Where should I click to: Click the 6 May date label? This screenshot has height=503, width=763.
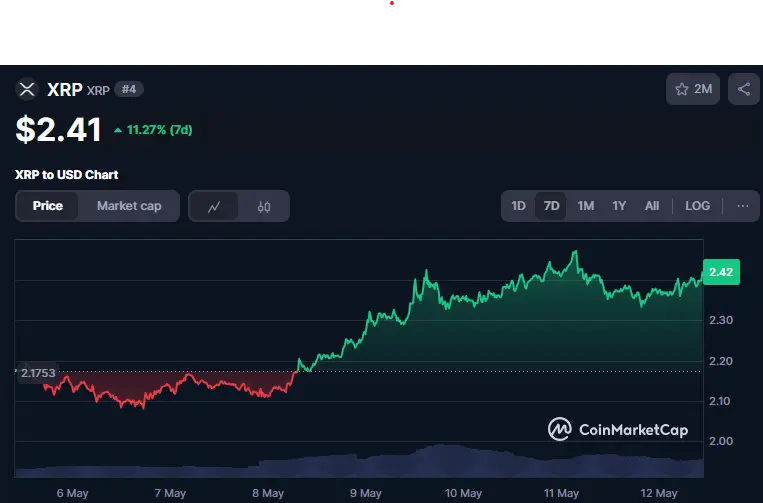click(x=73, y=493)
